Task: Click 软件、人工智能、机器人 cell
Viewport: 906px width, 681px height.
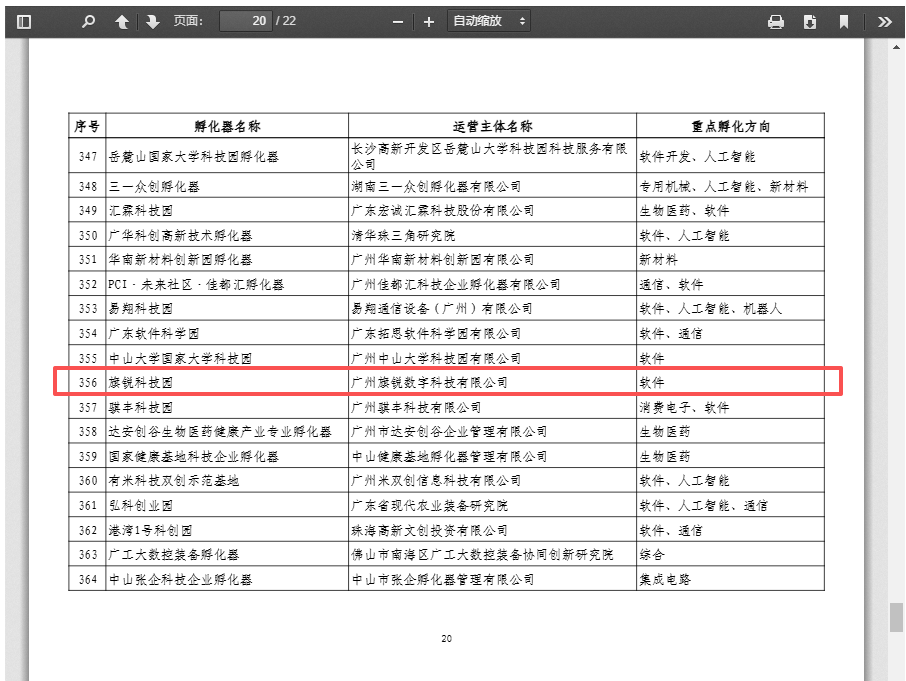Action: [x=730, y=308]
